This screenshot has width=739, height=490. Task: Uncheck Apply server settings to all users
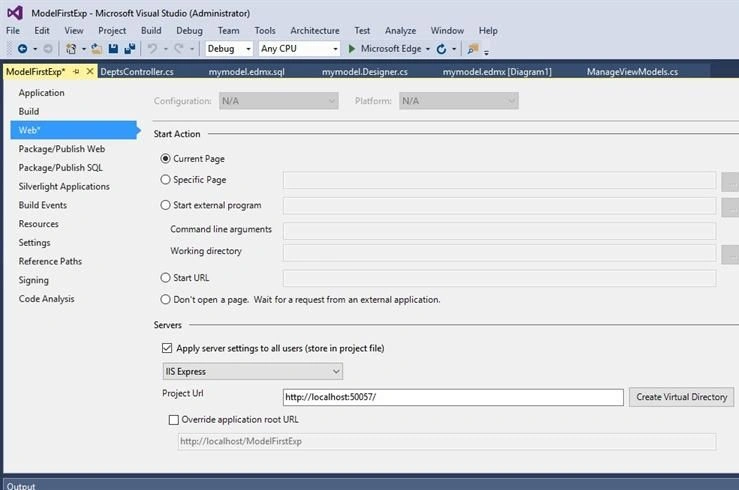167,348
